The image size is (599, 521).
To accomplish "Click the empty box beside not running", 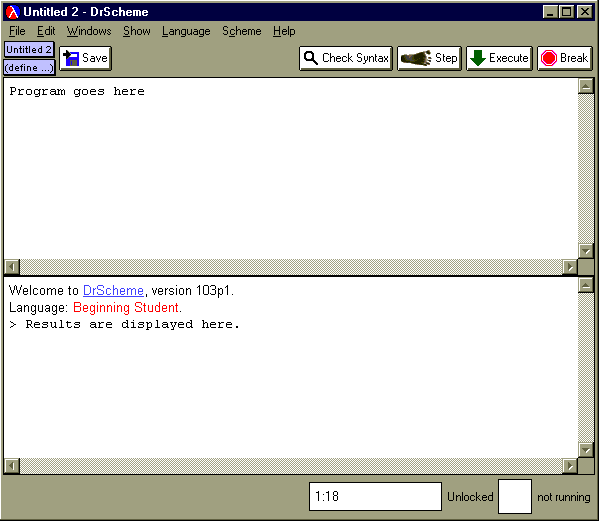I will (515, 496).
